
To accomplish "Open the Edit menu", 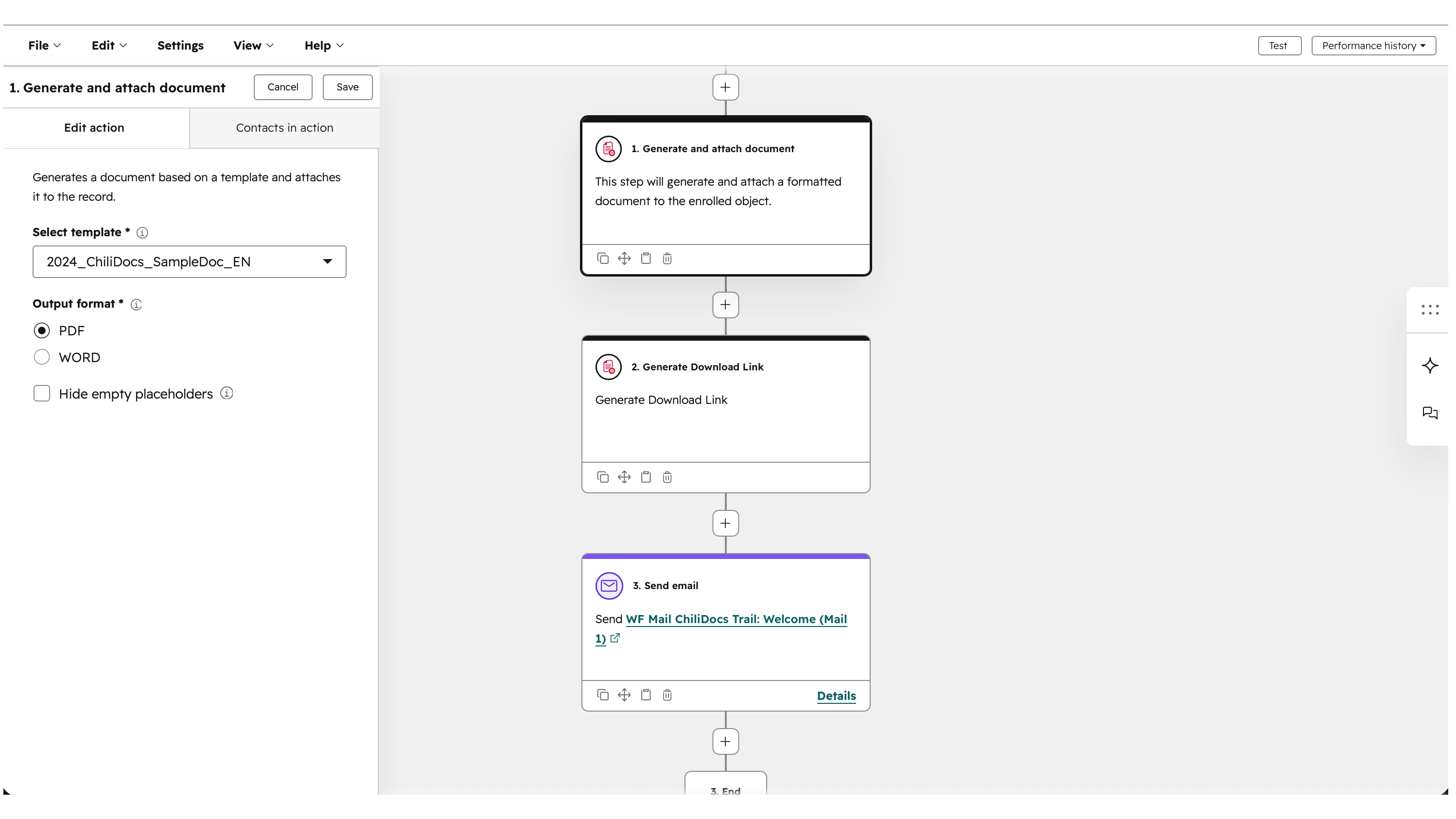I will click(x=108, y=45).
